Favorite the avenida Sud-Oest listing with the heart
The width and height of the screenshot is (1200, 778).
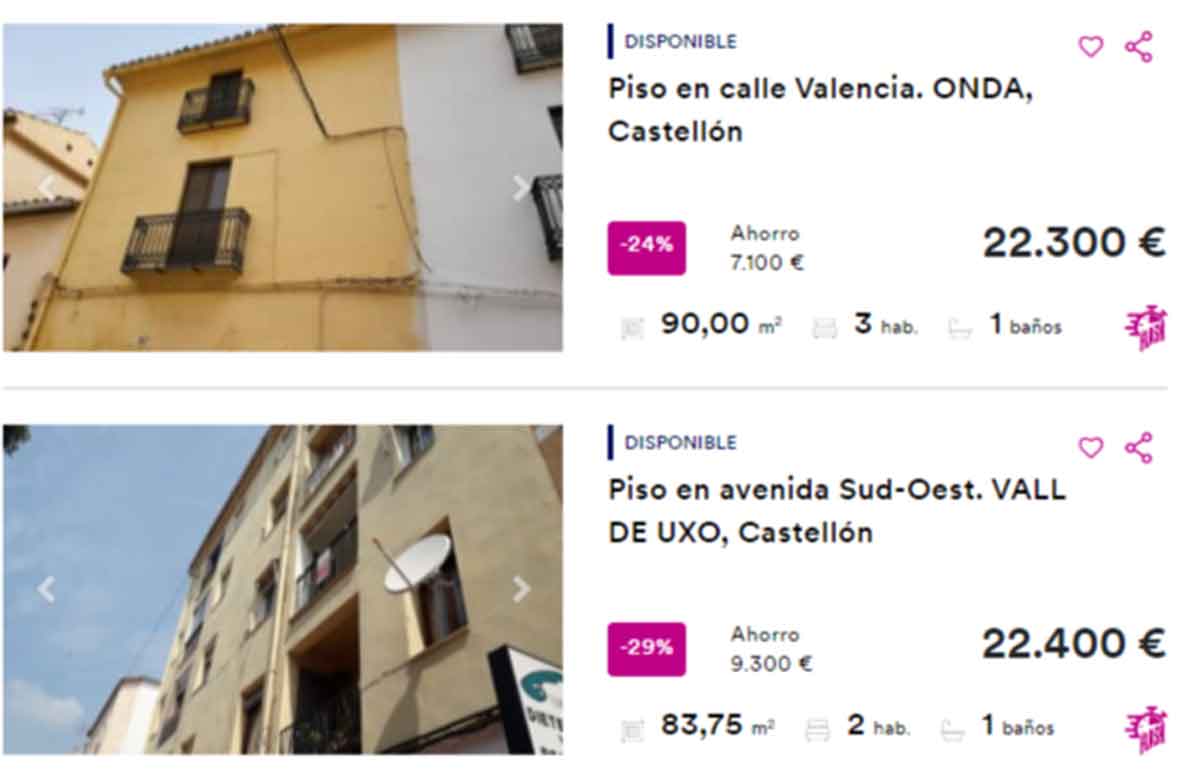(x=1090, y=447)
